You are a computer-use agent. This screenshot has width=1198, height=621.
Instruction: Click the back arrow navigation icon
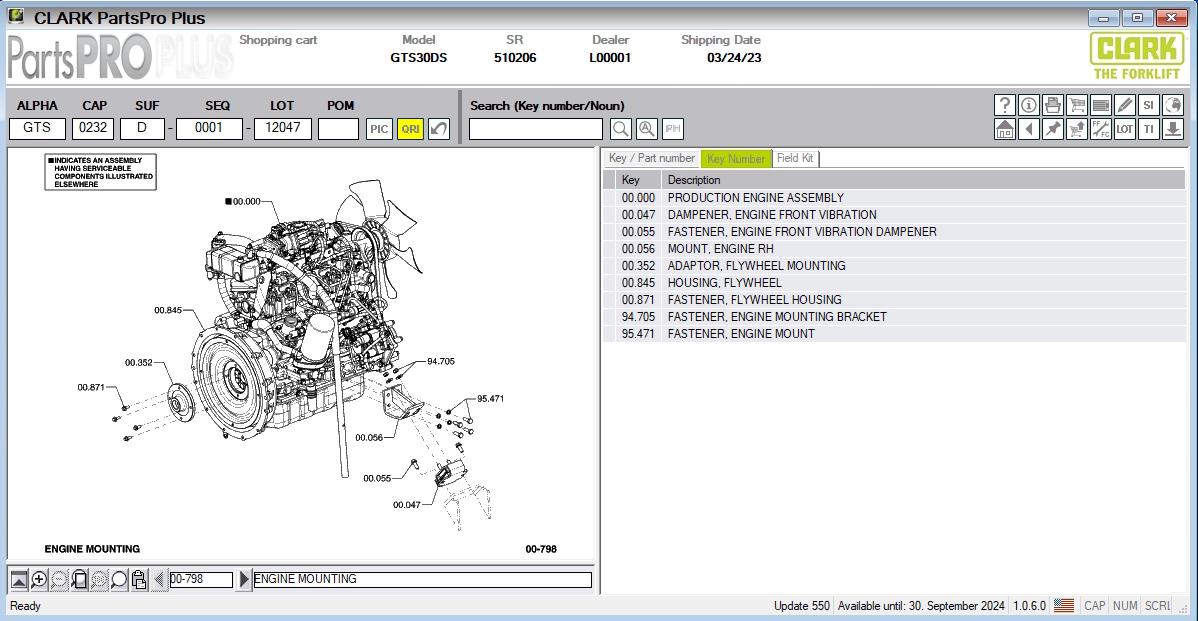tap(1028, 128)
